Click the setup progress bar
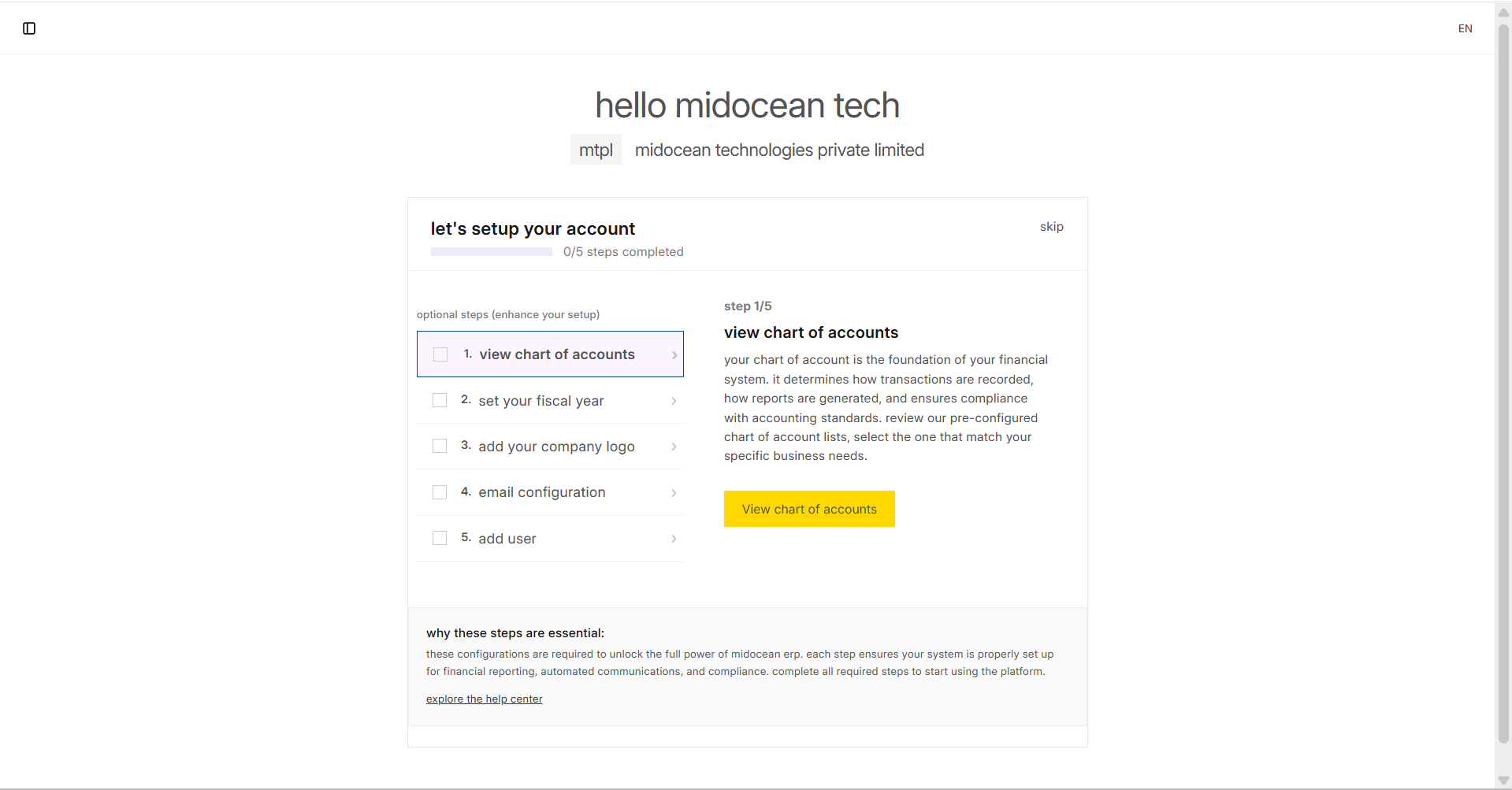The width and height of the screenshot is (1512, 790). (490, 252)
